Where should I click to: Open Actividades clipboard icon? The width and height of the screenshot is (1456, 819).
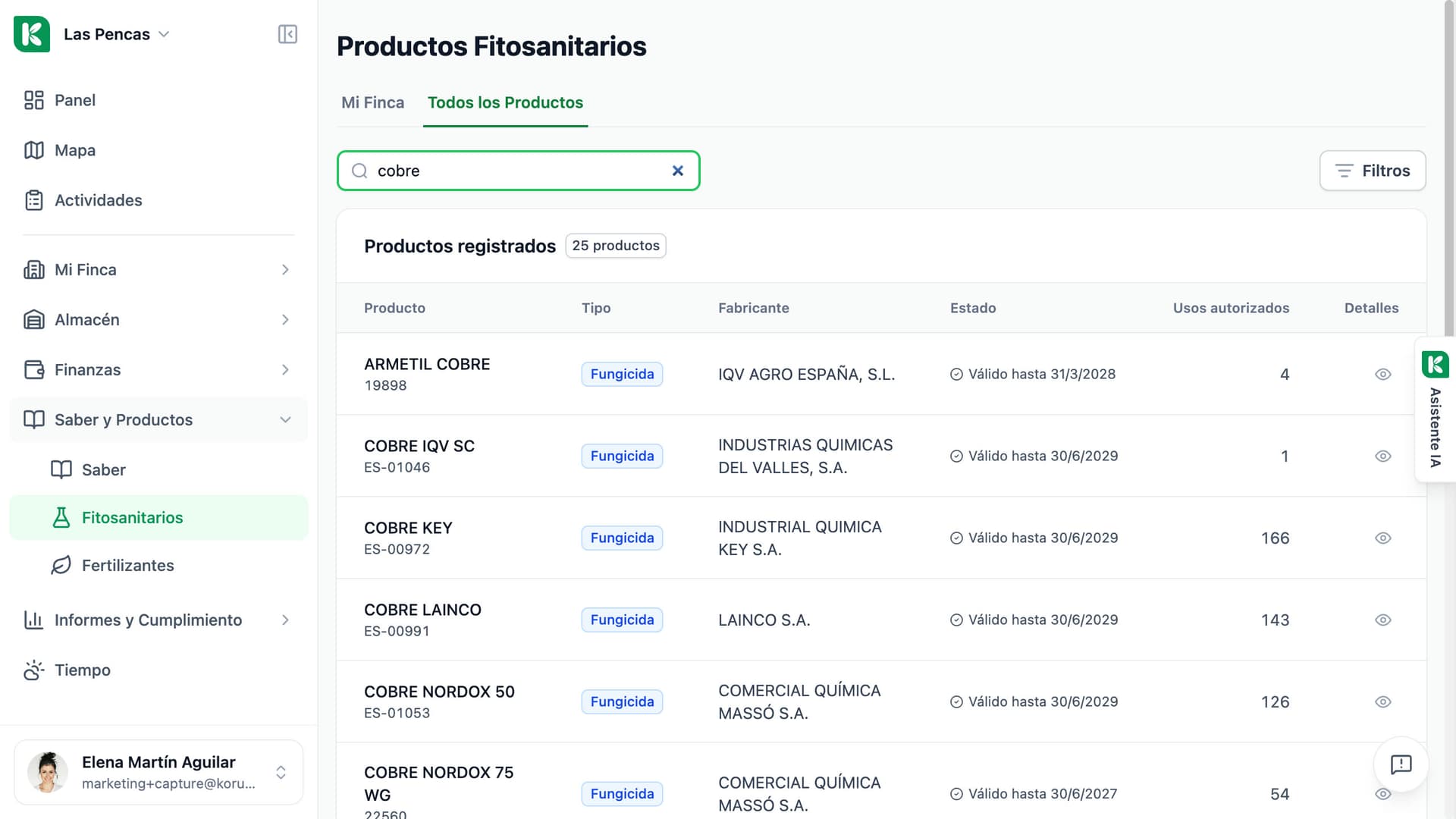click(x=34, y=200)
